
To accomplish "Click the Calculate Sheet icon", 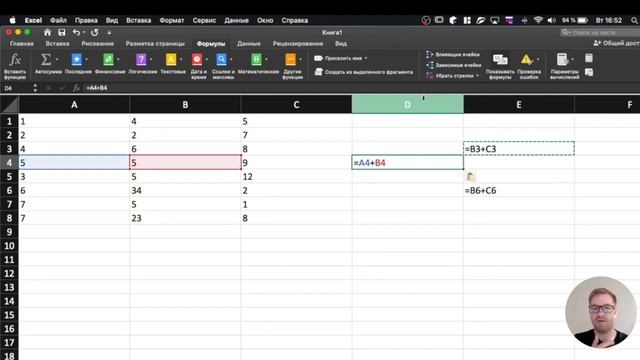I will point(589,72).
